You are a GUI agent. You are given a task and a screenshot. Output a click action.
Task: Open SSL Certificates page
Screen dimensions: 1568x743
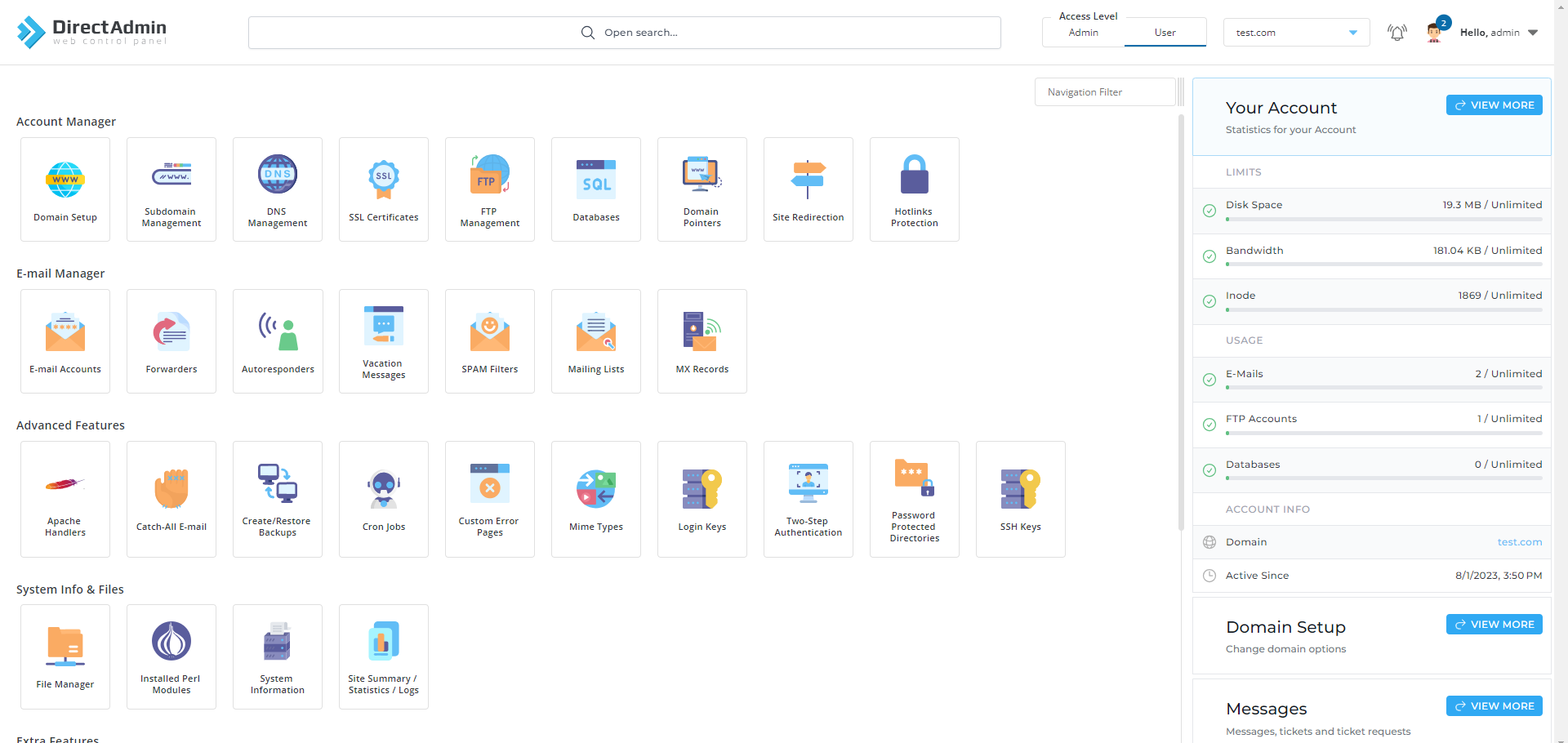384,189
